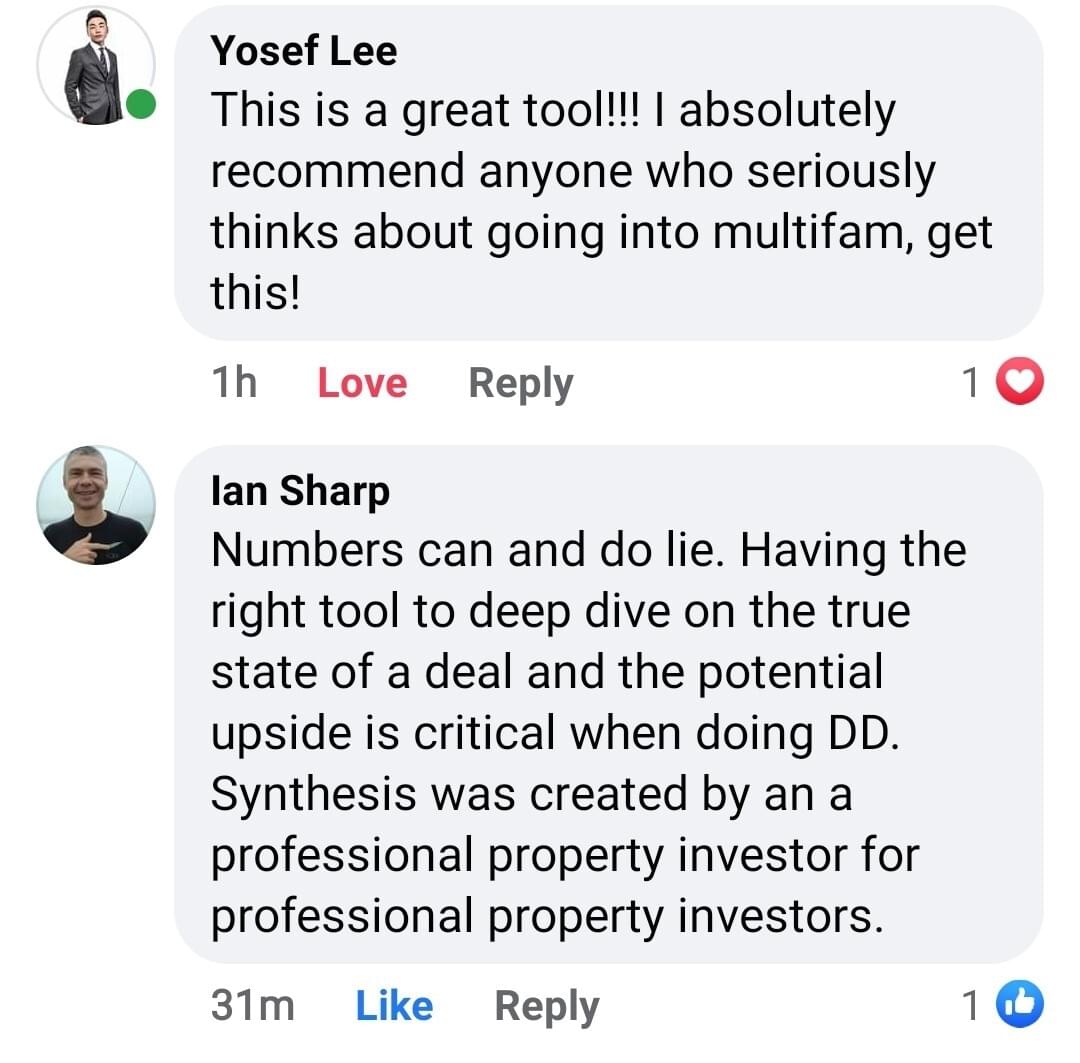1080x1063 pixels.
Task: View reaction count beside the thumbs-up
Action: pos(970,1006)
